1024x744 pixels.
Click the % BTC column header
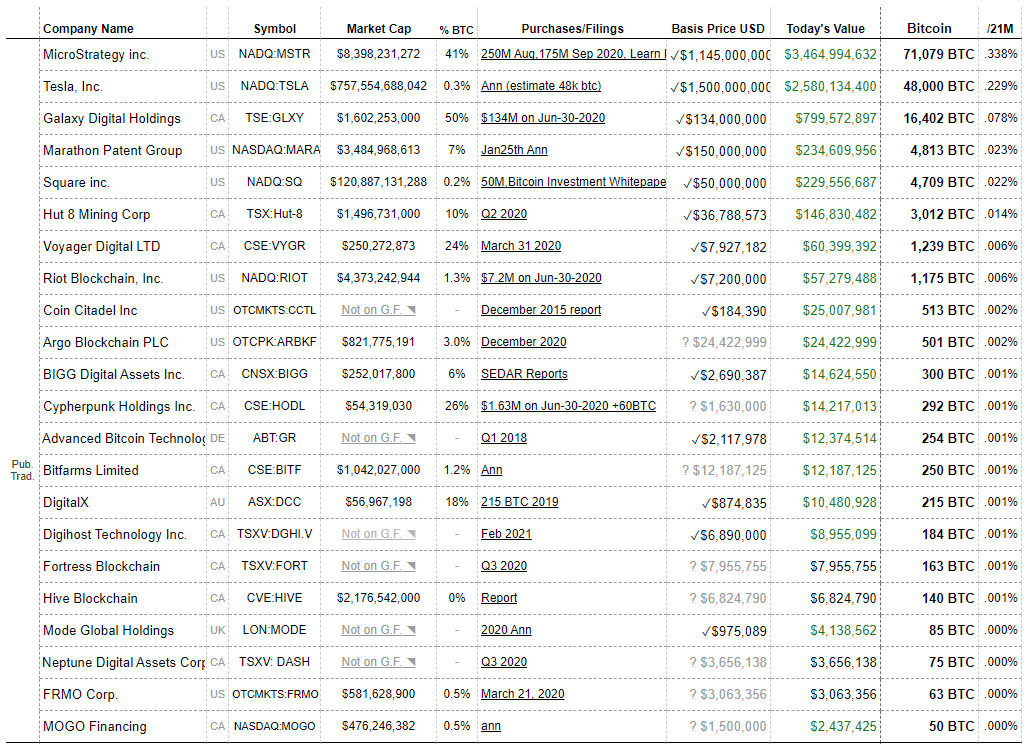(456, 29)
